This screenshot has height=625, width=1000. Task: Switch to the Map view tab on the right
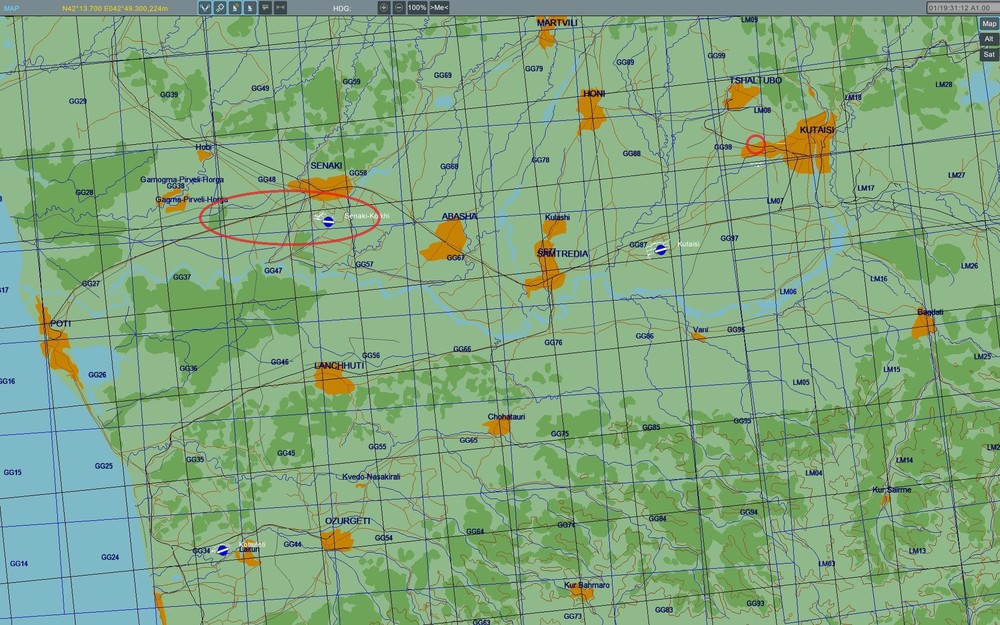[x=988, y=23]
